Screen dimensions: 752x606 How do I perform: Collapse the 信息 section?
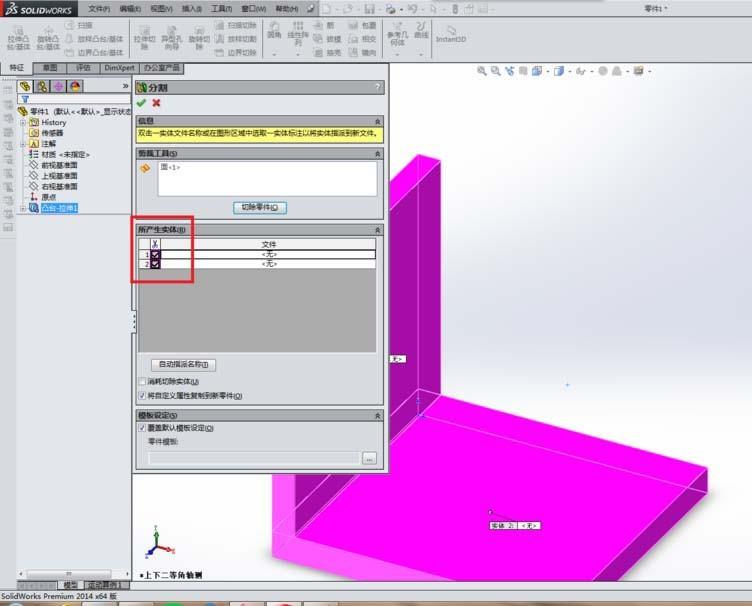377,121
